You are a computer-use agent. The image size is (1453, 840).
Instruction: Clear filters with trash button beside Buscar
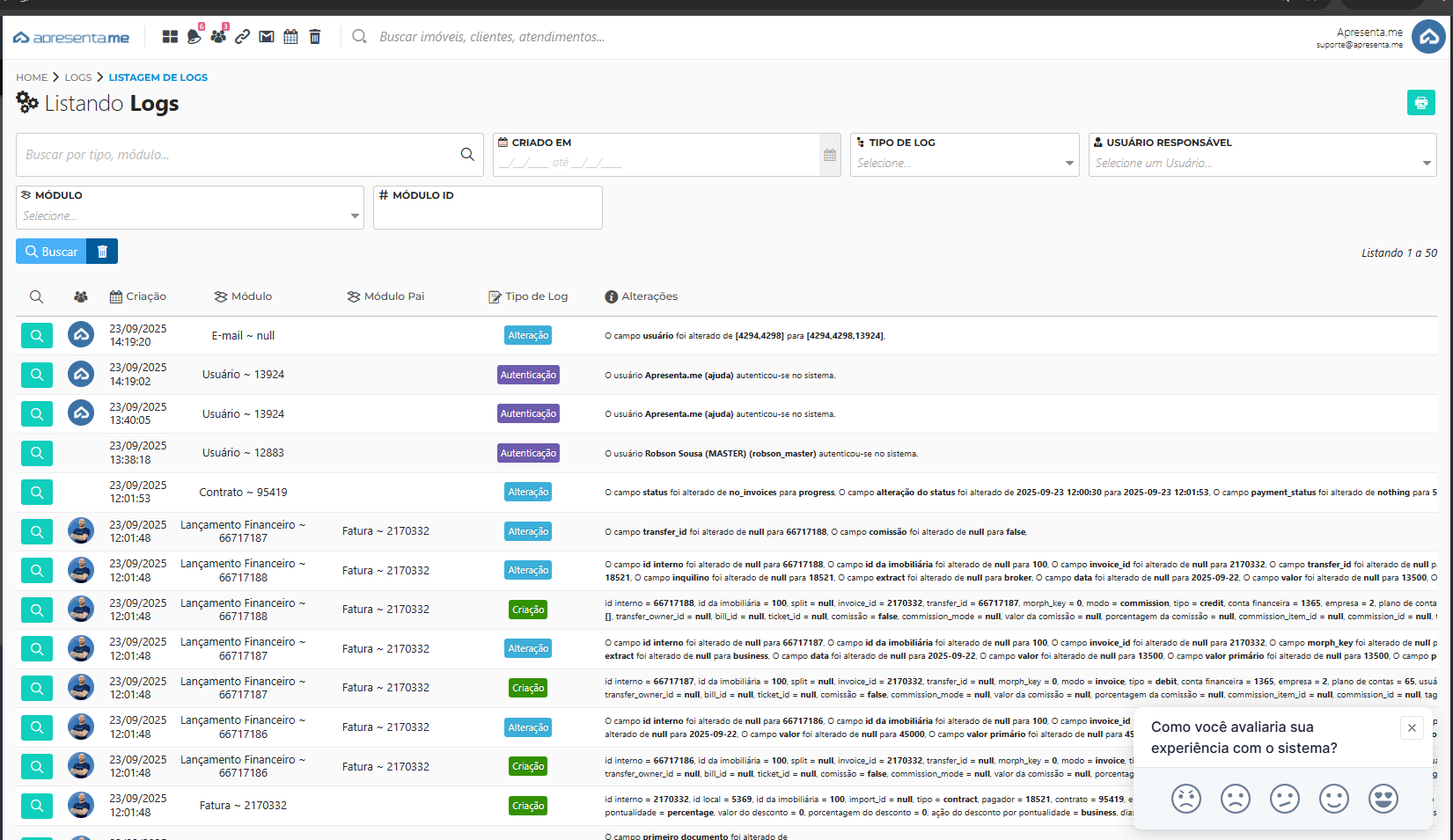coord(102,252)
